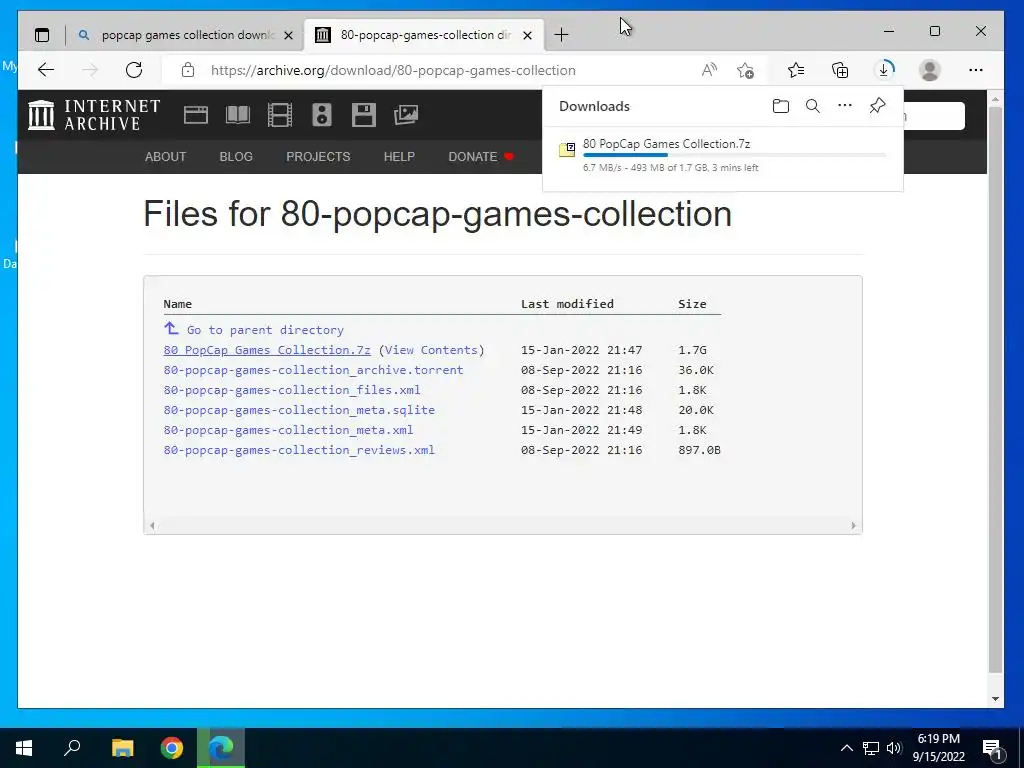Image resolution: width=1024 pixels, height=768 pixels.
Task: Toggle the Downloads toolbar button
Action: point(884,70)
